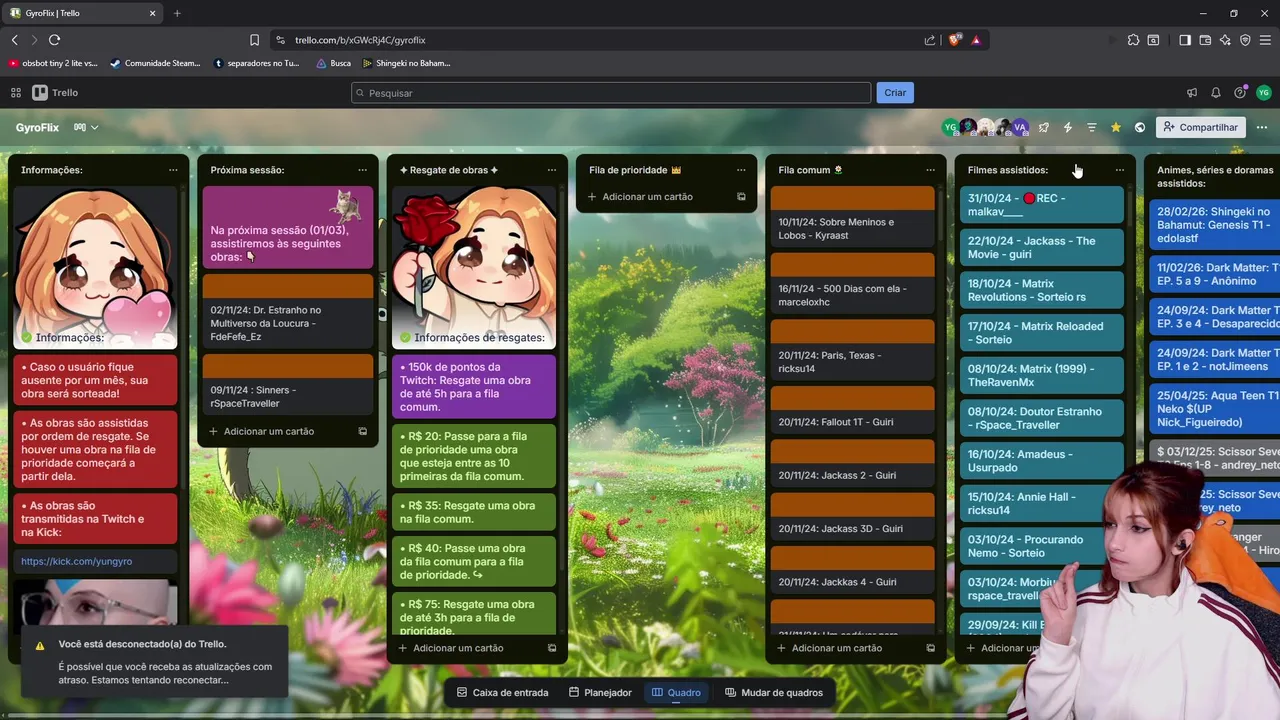Open Brave VPN shield icon
The height and width of the screenshot is (720, 1280).
[1245, 40]
